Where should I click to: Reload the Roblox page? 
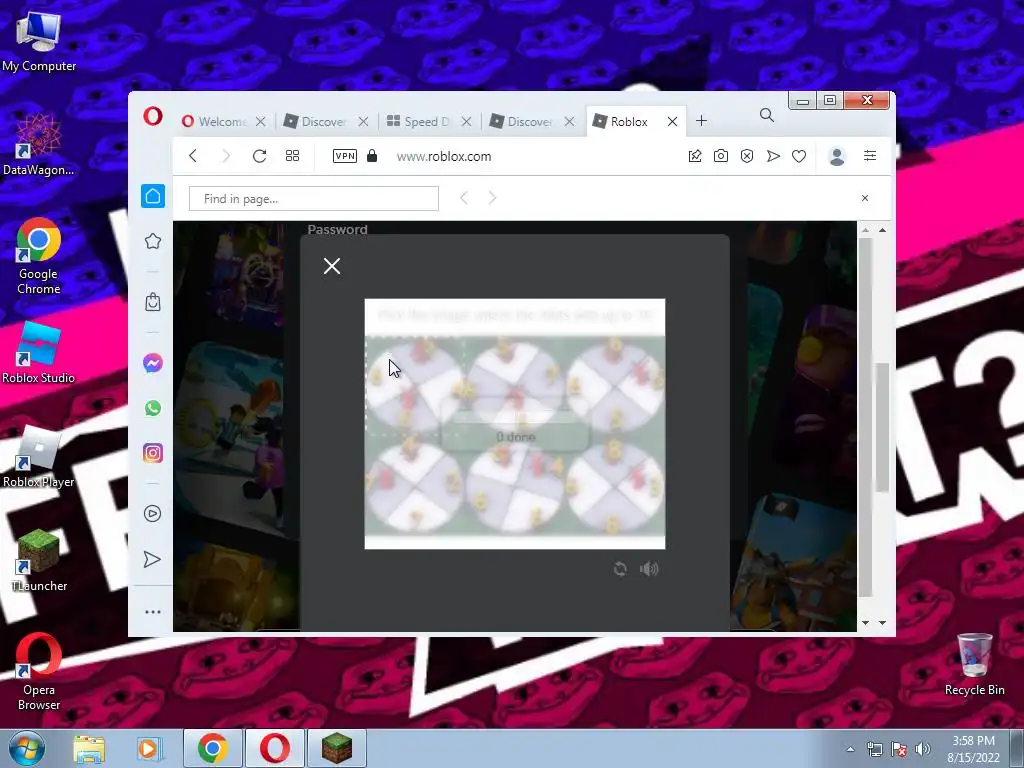tap(259, 156)
